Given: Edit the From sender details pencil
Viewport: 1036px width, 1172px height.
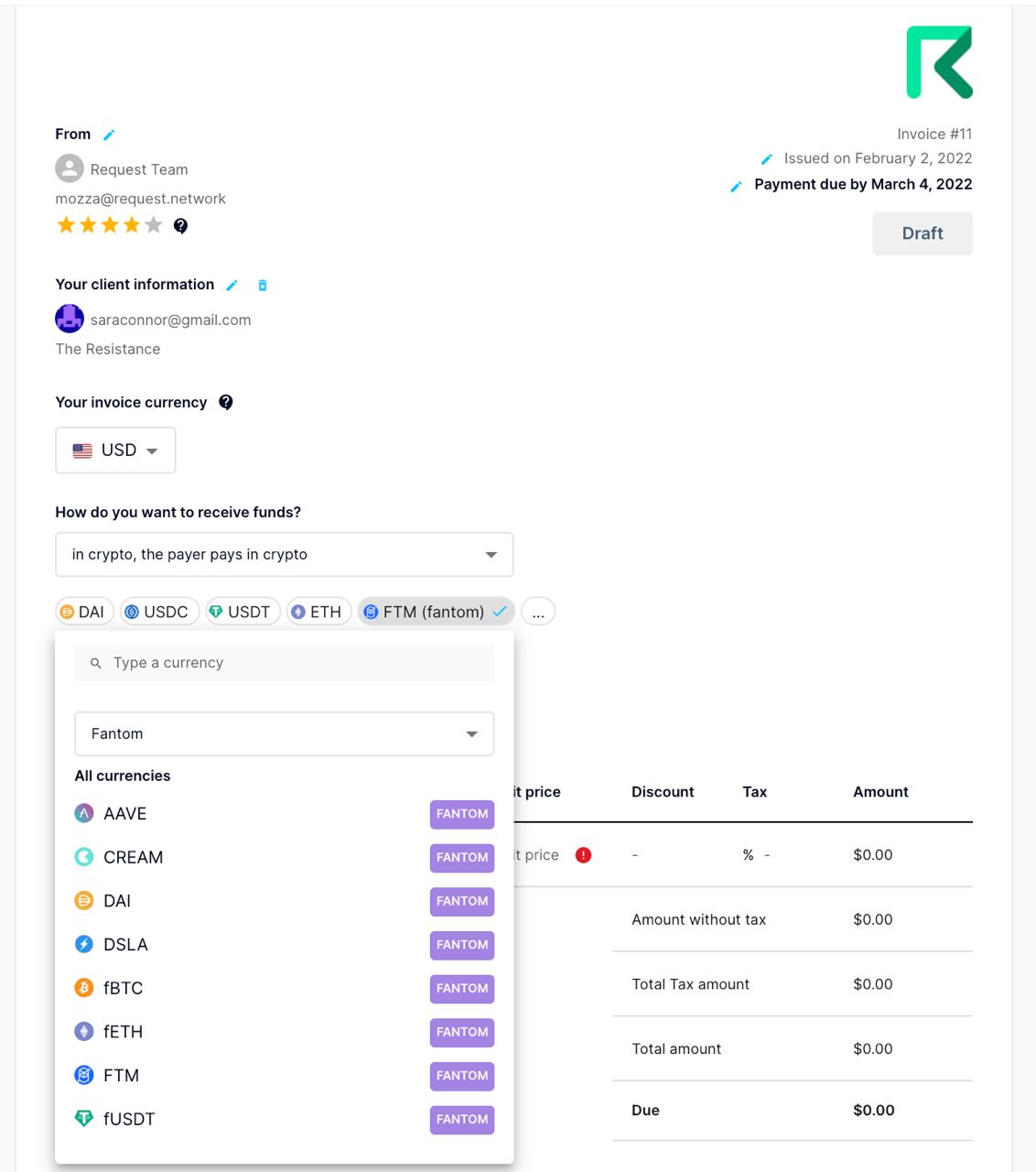Looking at the screenshot, I should [x=109, y=135].
